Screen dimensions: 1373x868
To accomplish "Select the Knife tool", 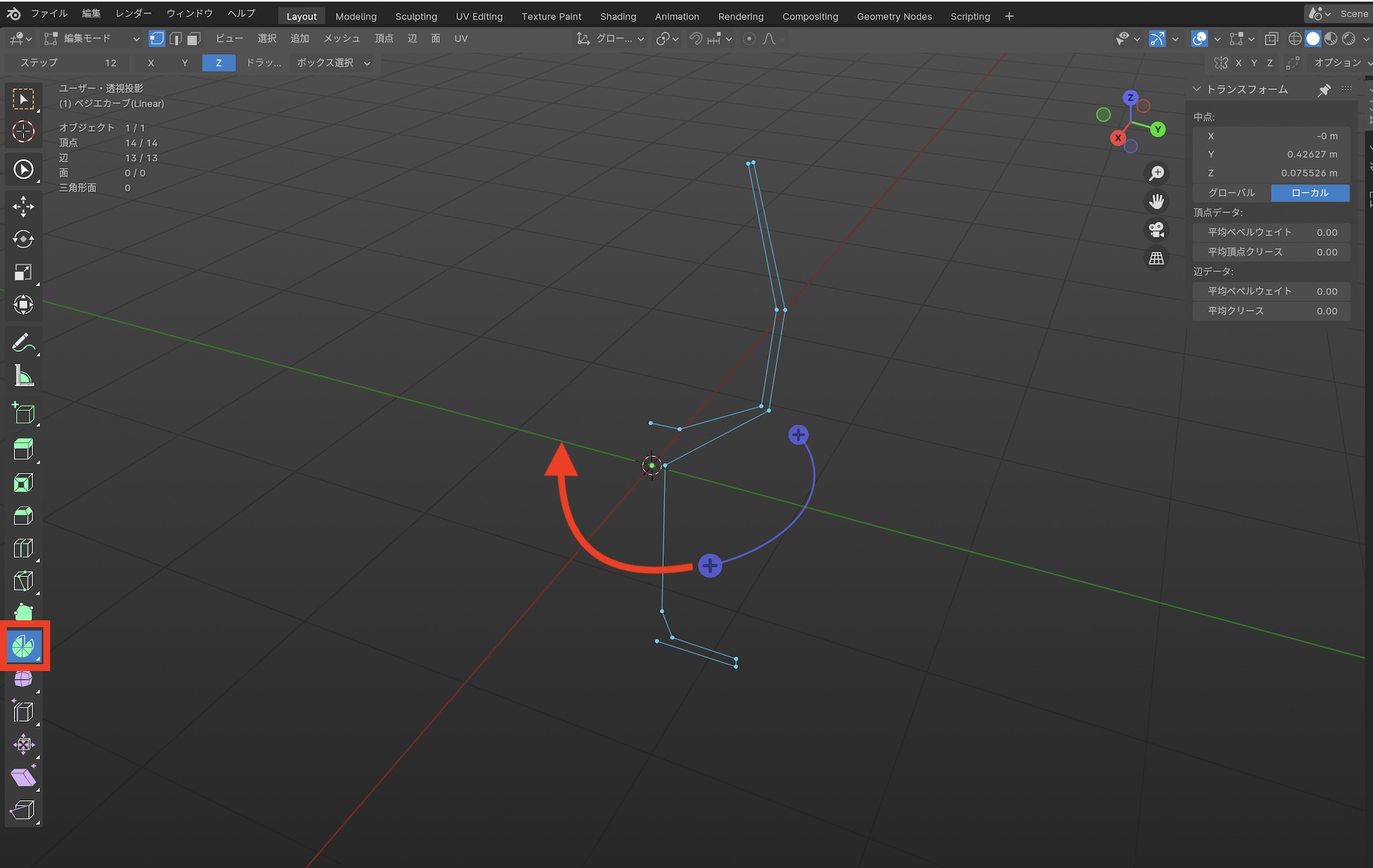I will 23,581.
